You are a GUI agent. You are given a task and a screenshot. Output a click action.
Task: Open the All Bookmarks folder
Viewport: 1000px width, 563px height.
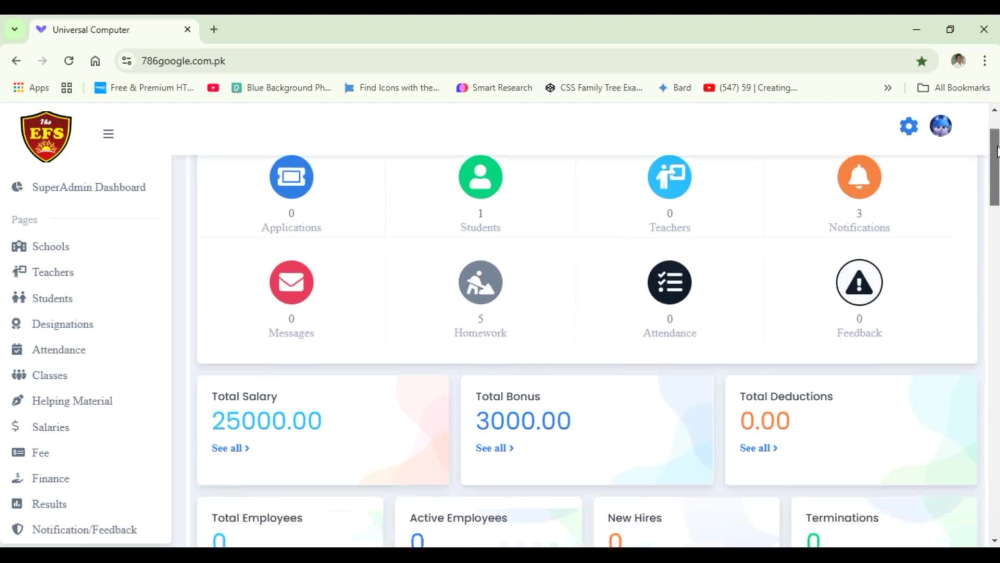(x=953, y=87)
